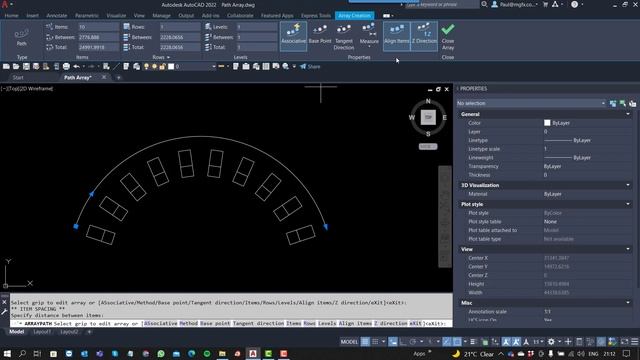640x360 pixels.
Task: Select the Tangent Direction tool
Action: (x=344, y=37)
